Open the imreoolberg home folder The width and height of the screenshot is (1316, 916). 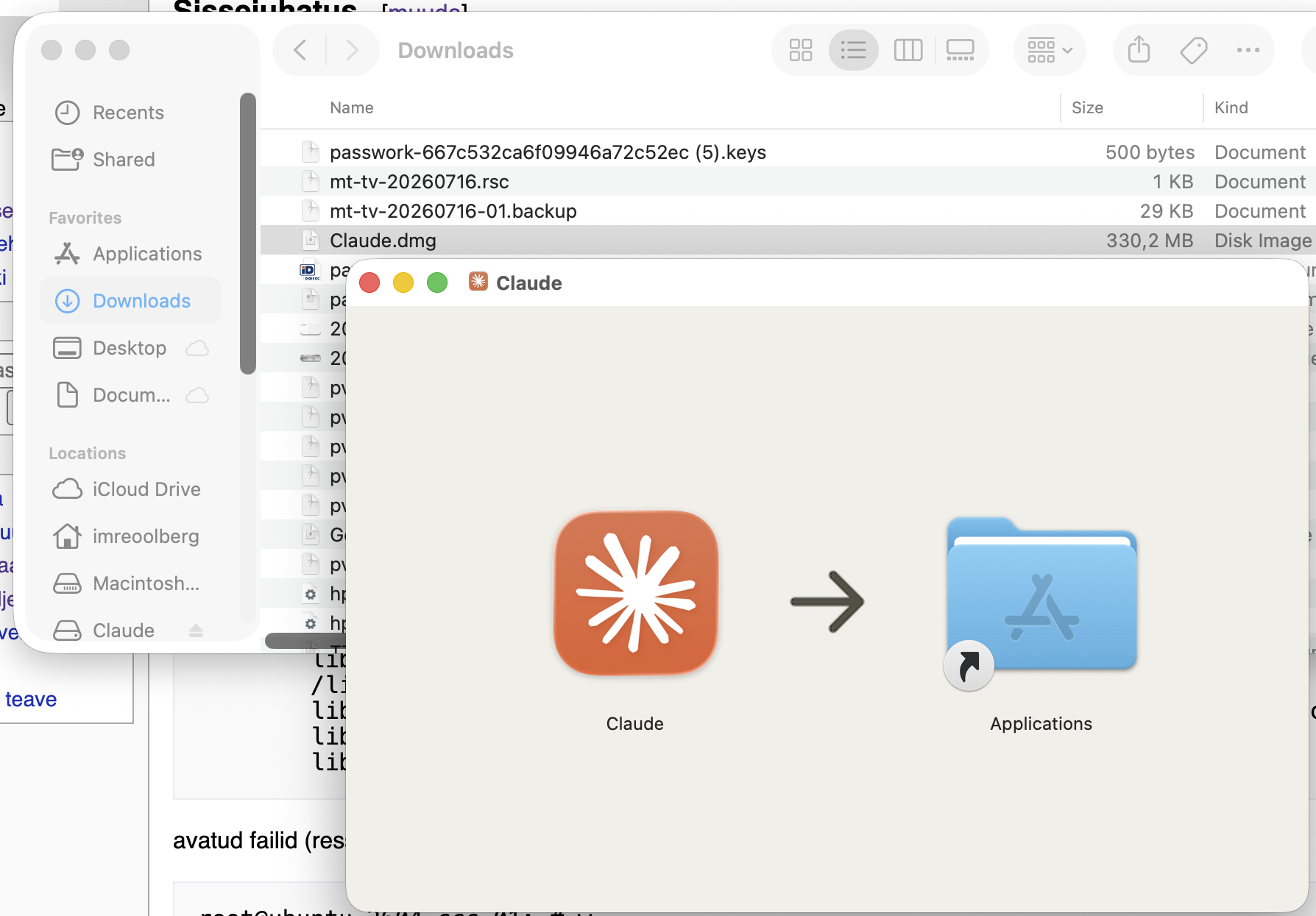(x=126, y=536)
